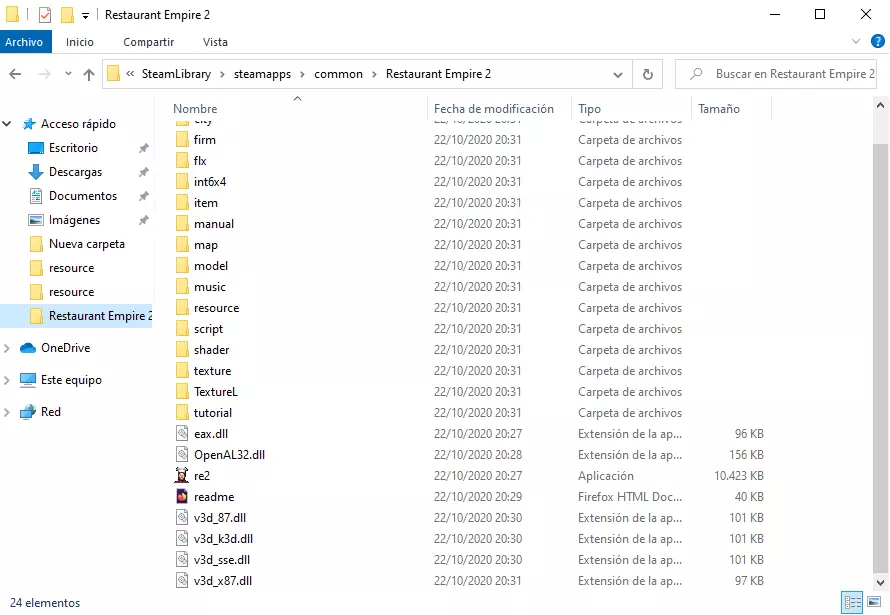
Task: Go up one level with up arrow
Action: (x=89, y=74)
